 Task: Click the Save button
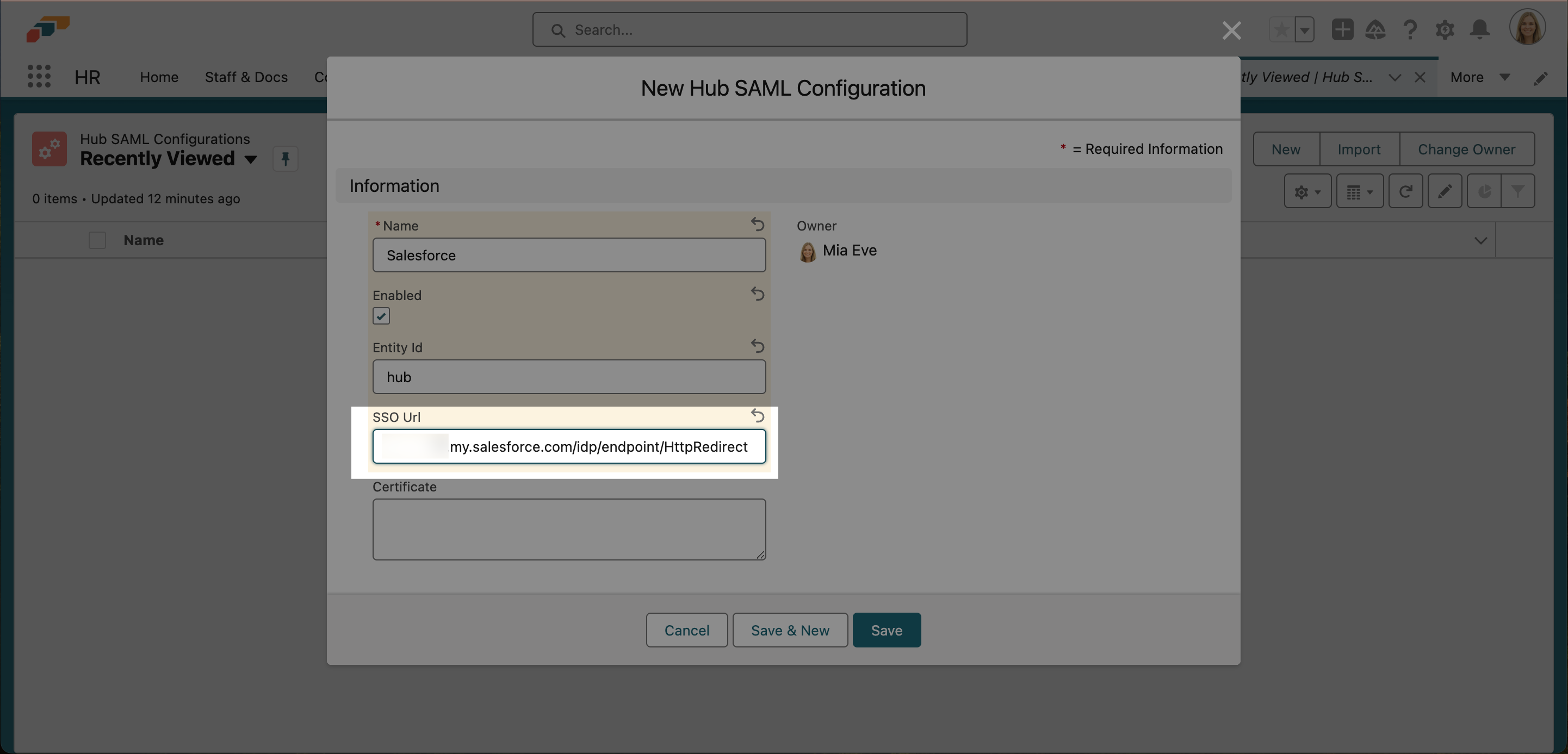click(x=885, y=630)
